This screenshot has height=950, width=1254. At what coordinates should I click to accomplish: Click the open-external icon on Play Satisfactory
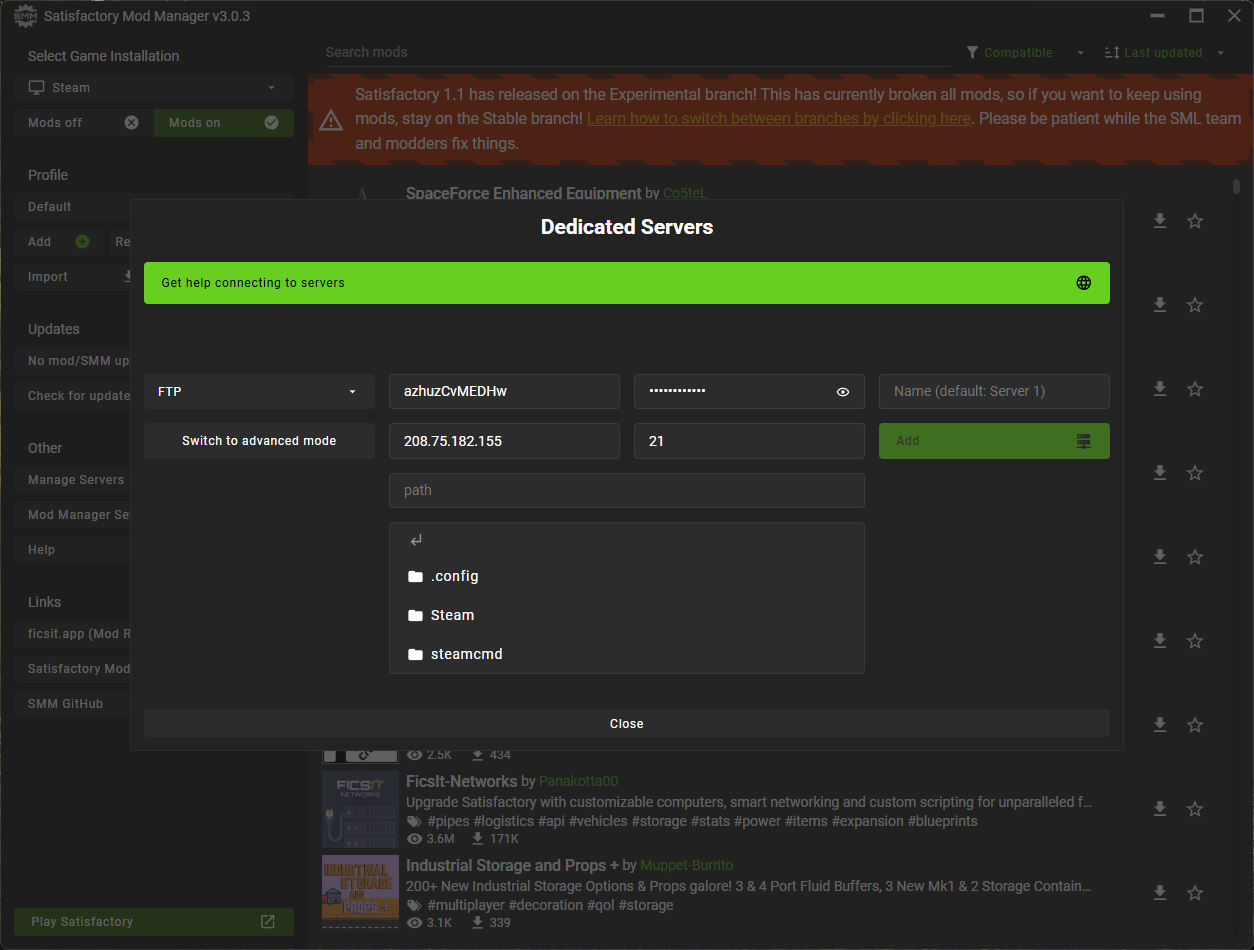(267, 922)
